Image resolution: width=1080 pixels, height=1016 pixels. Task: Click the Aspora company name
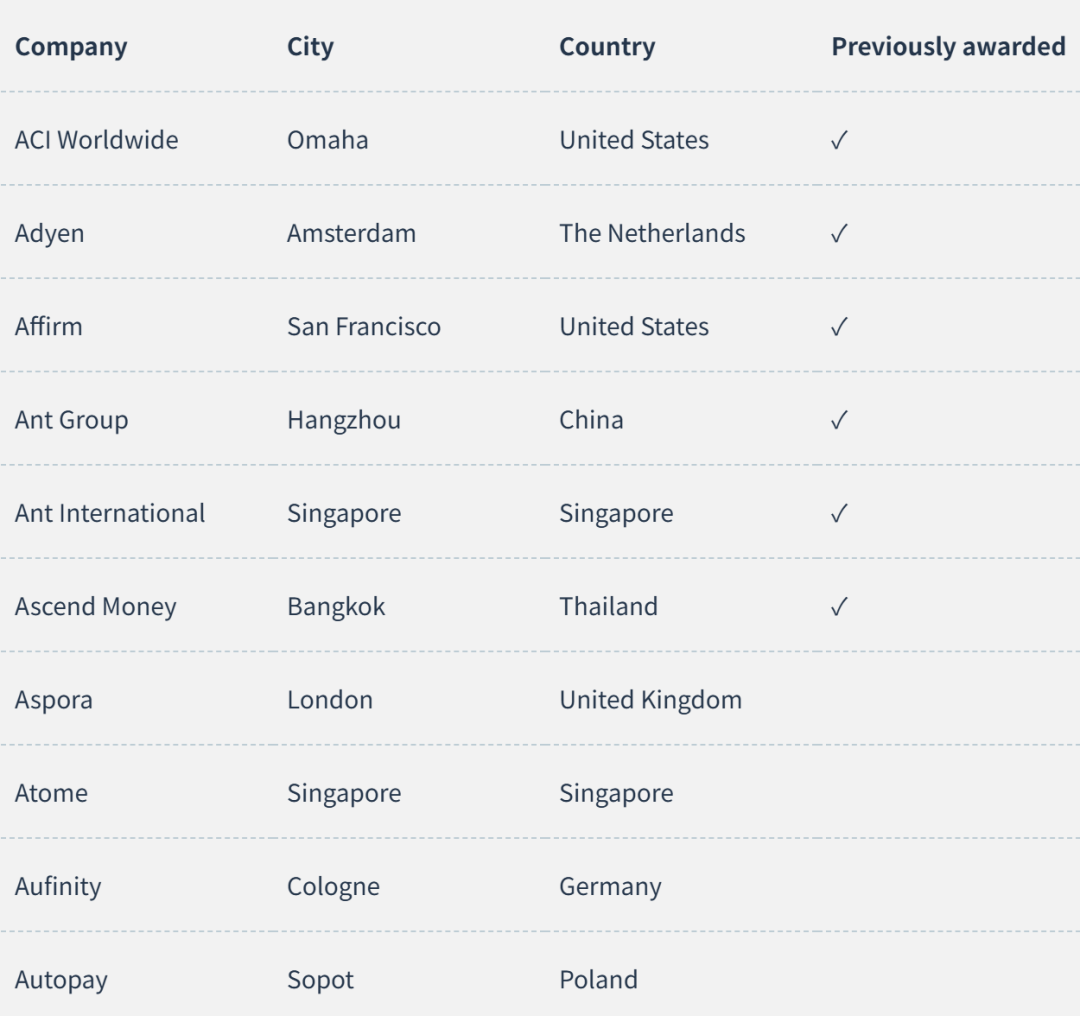click(54, 701)
